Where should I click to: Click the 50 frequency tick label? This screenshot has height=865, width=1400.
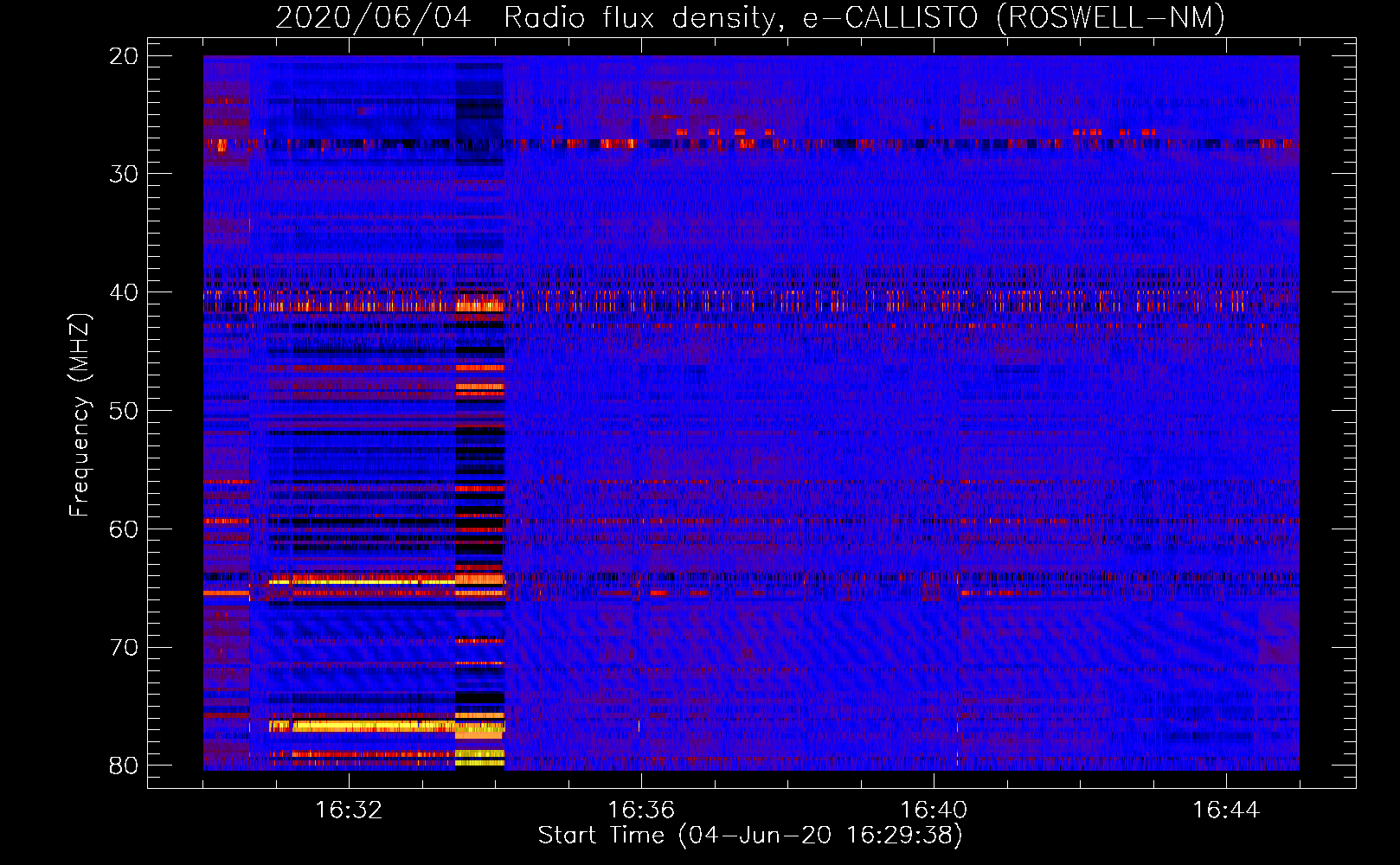pos(125,410)
